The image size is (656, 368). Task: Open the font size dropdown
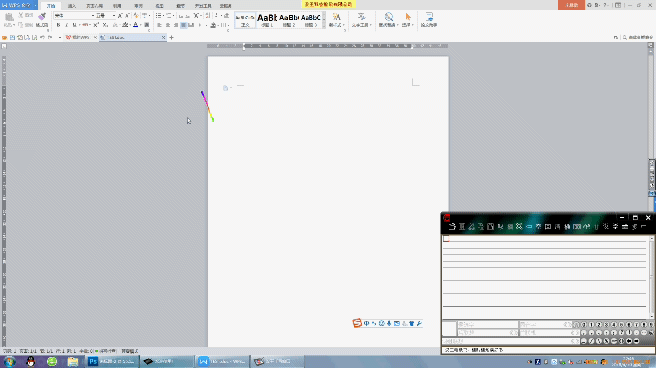[x=114, y=15]
